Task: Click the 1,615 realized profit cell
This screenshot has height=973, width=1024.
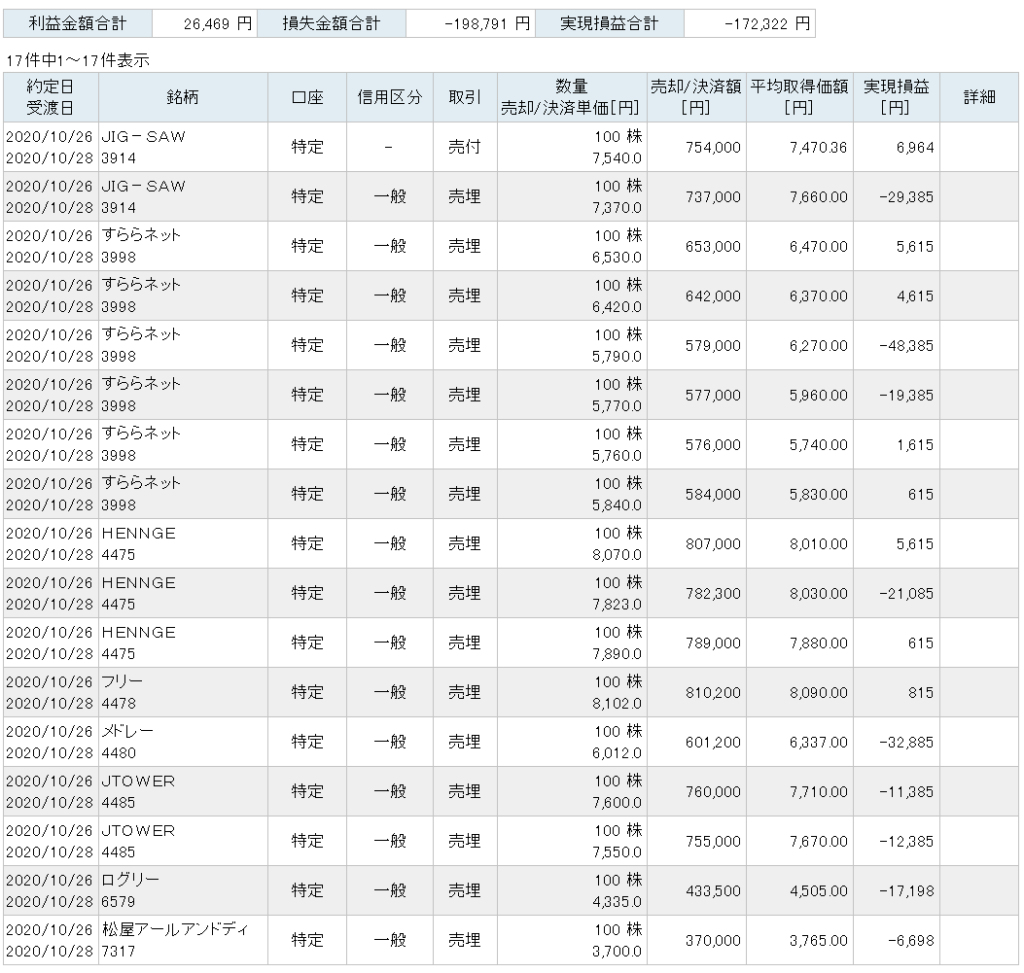Action: (896, 445)
